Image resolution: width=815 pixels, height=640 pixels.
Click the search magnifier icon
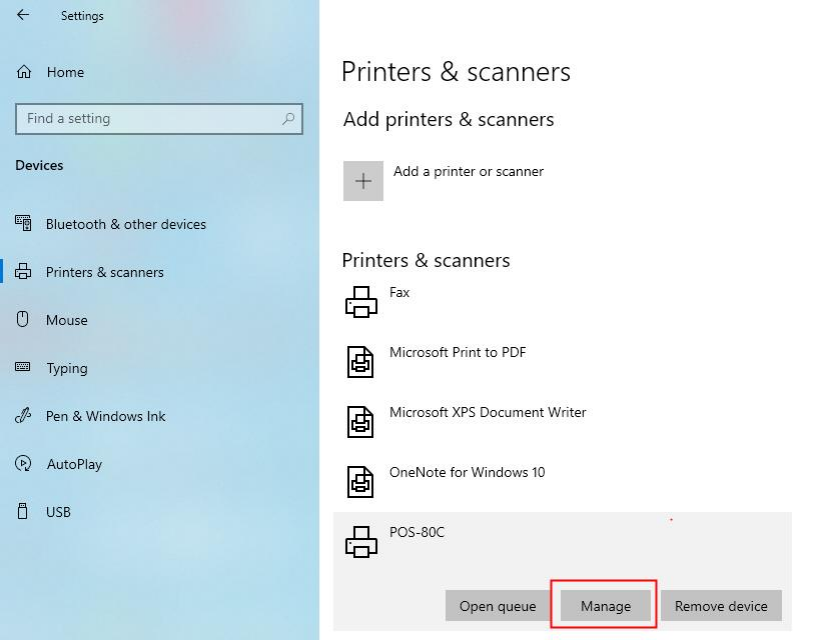(289, 119)
